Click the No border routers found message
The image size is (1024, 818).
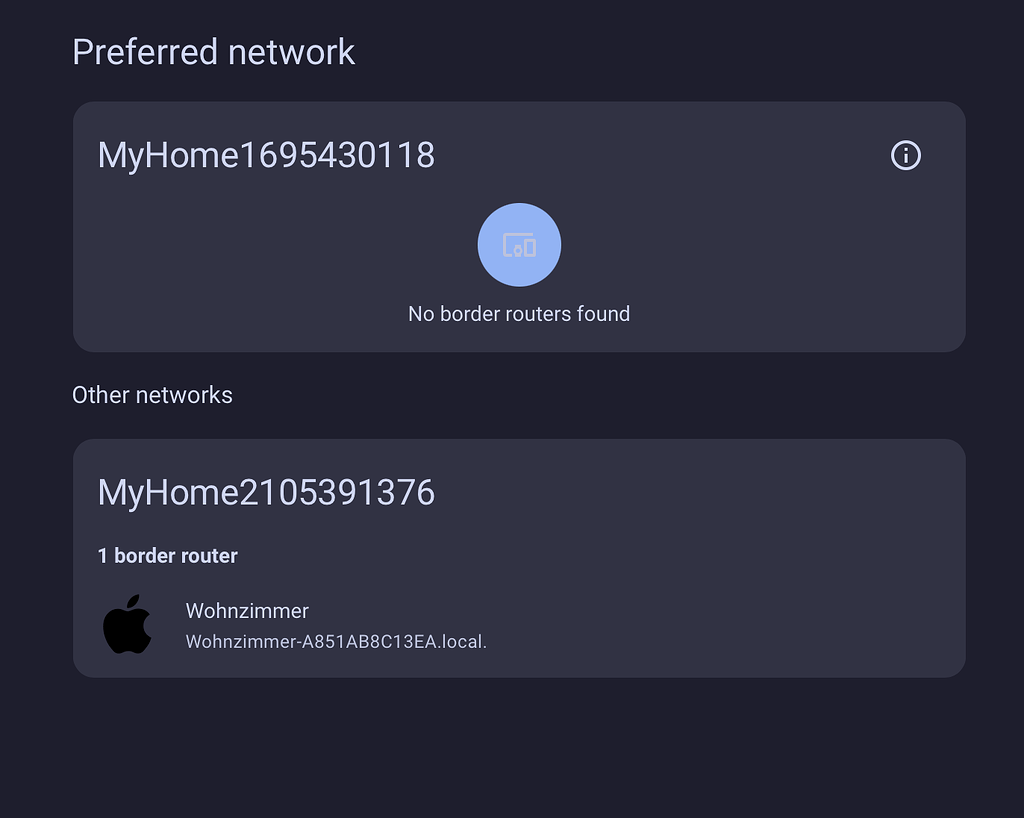[x=519, y=313]
